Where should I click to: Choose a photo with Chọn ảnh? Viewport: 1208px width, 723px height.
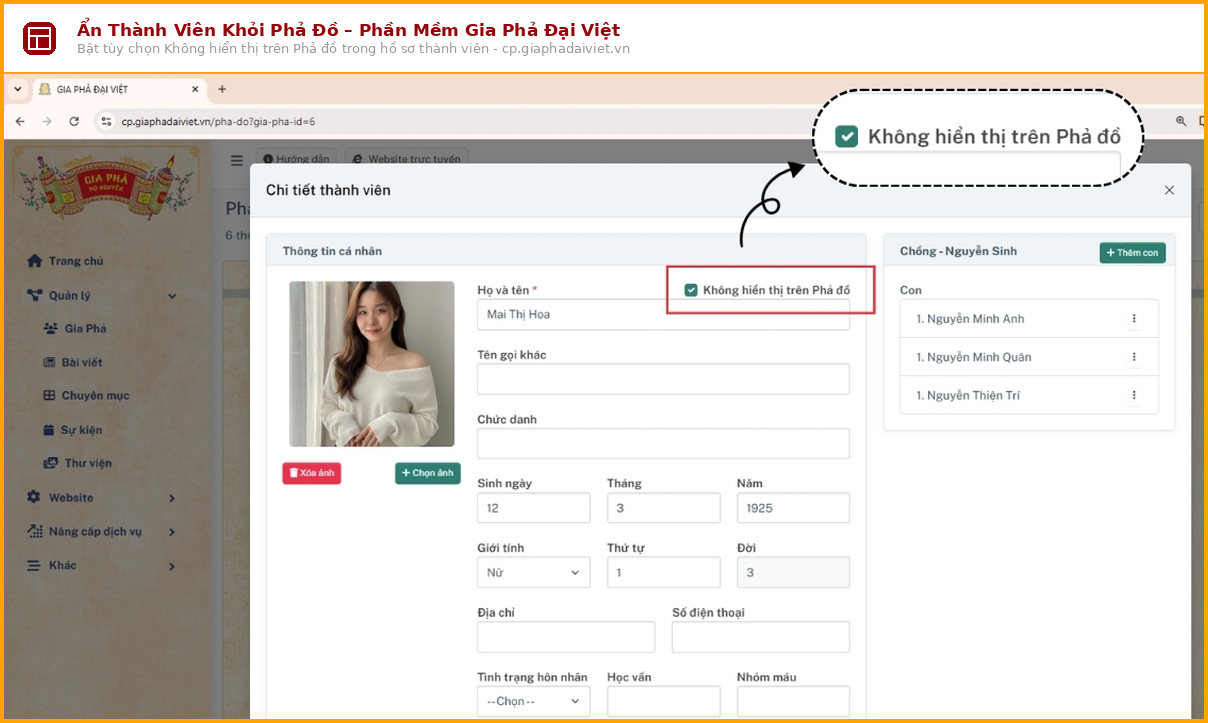tap(428, 472)
